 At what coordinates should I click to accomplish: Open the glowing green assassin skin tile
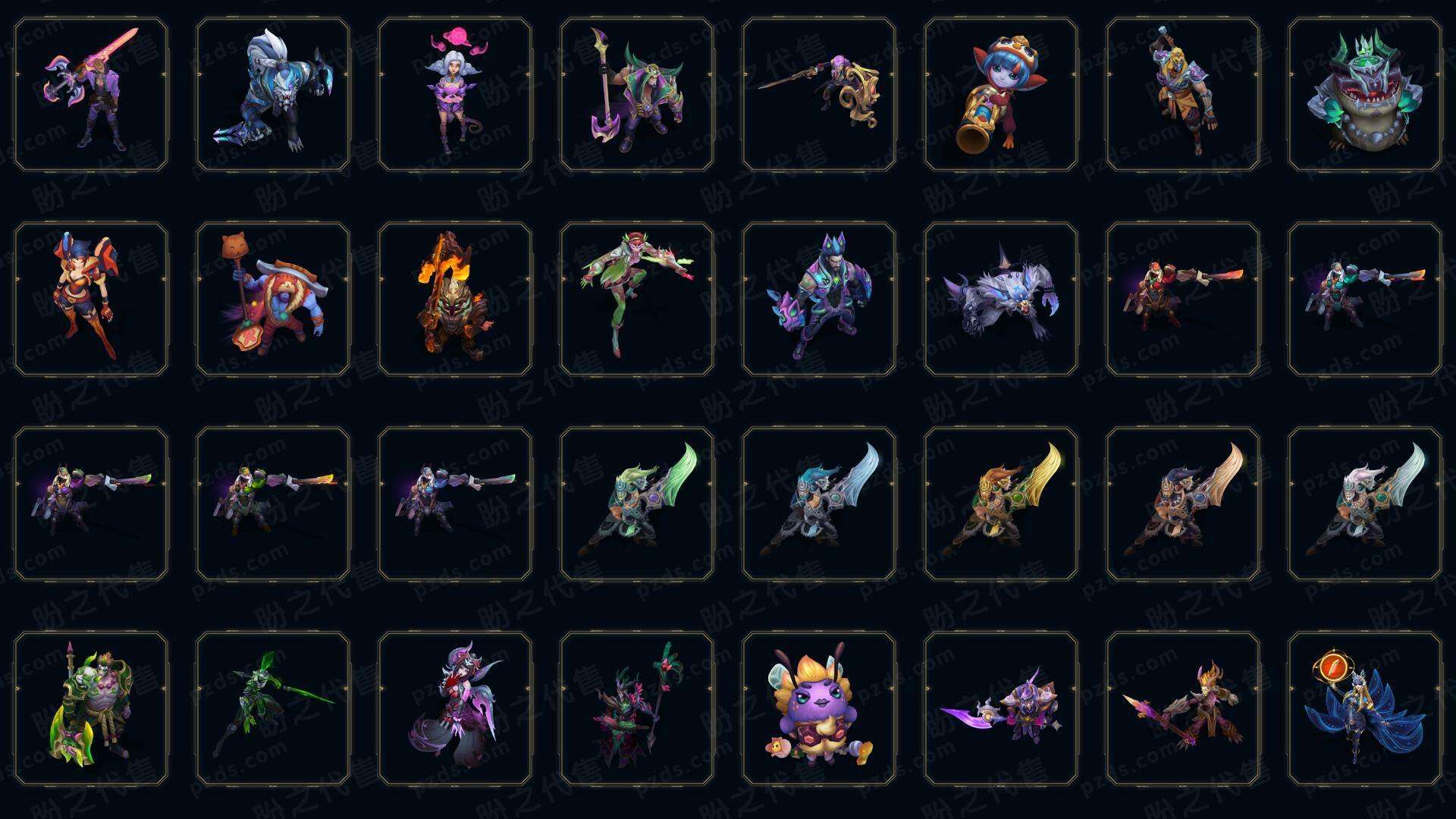[x=273, y=708]
